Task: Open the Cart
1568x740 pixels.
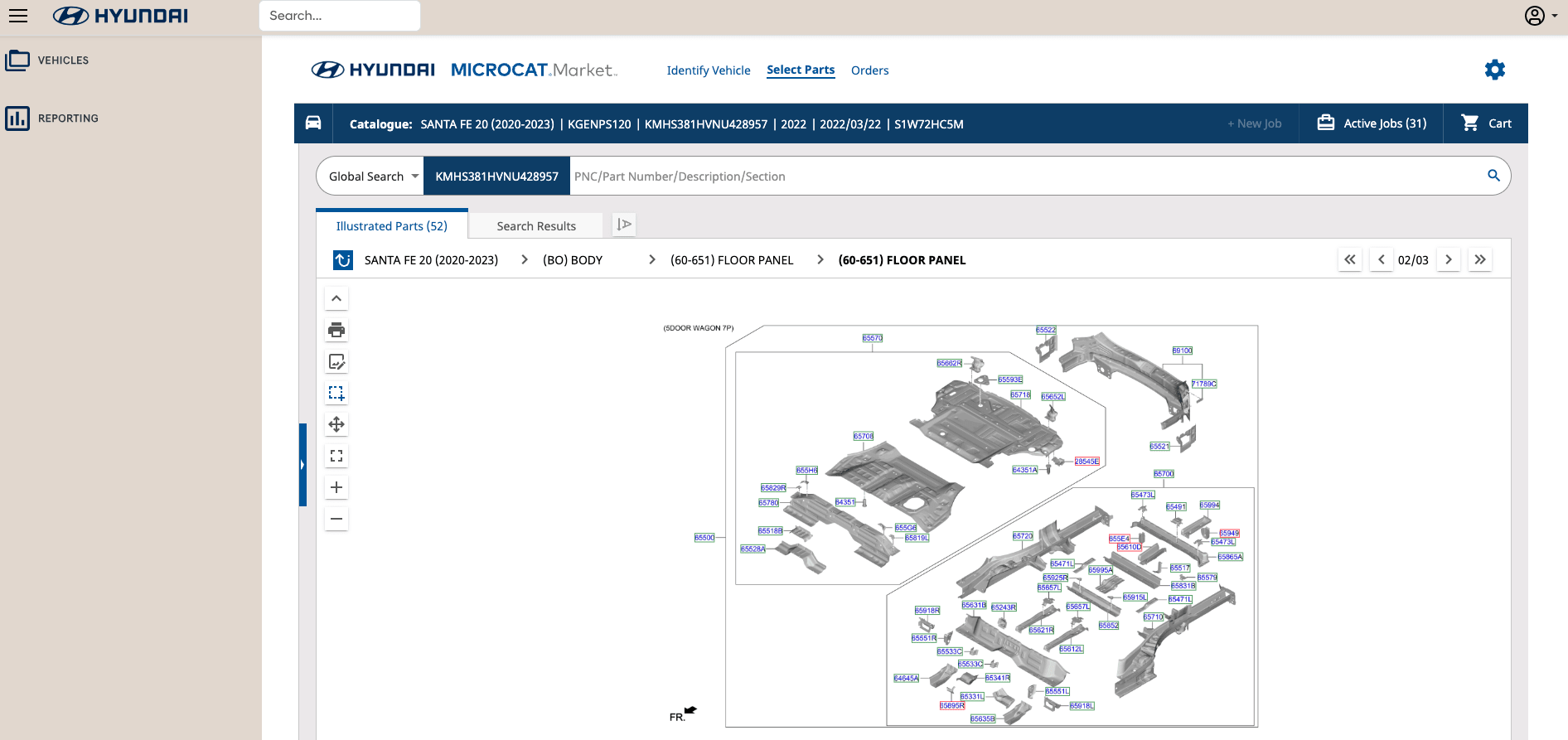Action: tap(1486, 123)
